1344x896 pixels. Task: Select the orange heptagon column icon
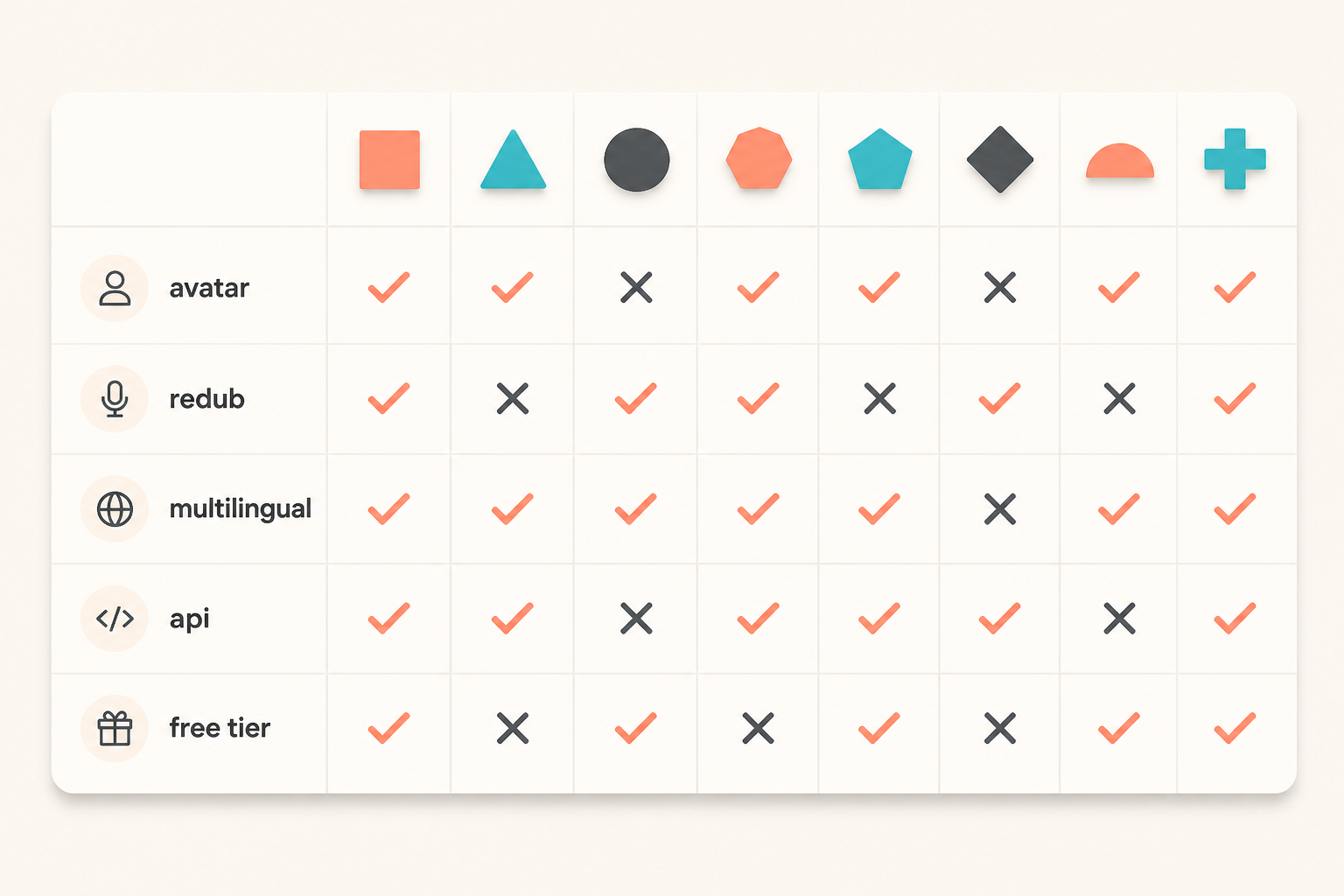point(759,158)
